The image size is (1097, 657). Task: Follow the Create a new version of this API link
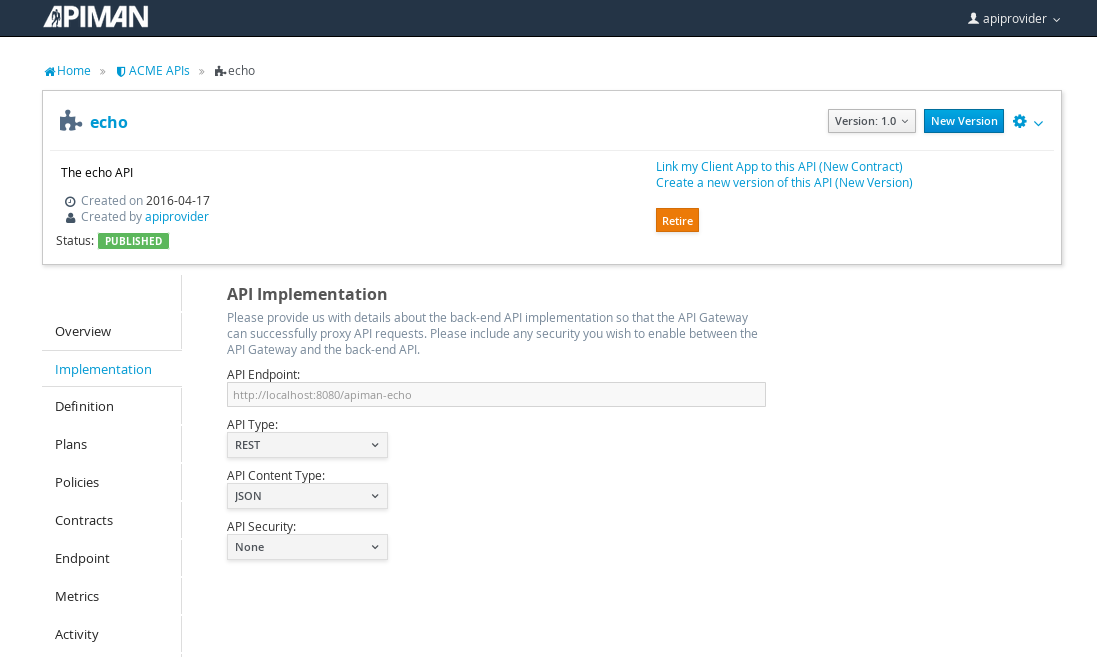(x=784, y=183)
